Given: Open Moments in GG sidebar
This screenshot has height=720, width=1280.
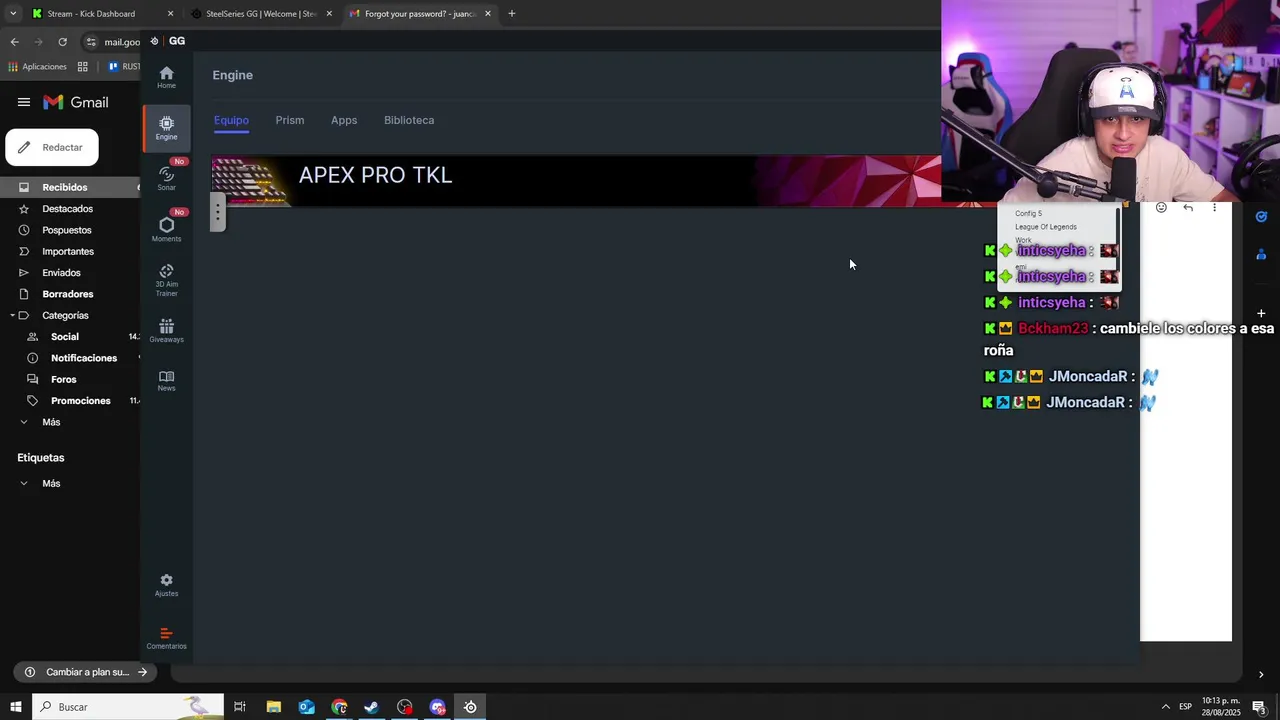Looking at the screenshot, I should tap(166, 229).
